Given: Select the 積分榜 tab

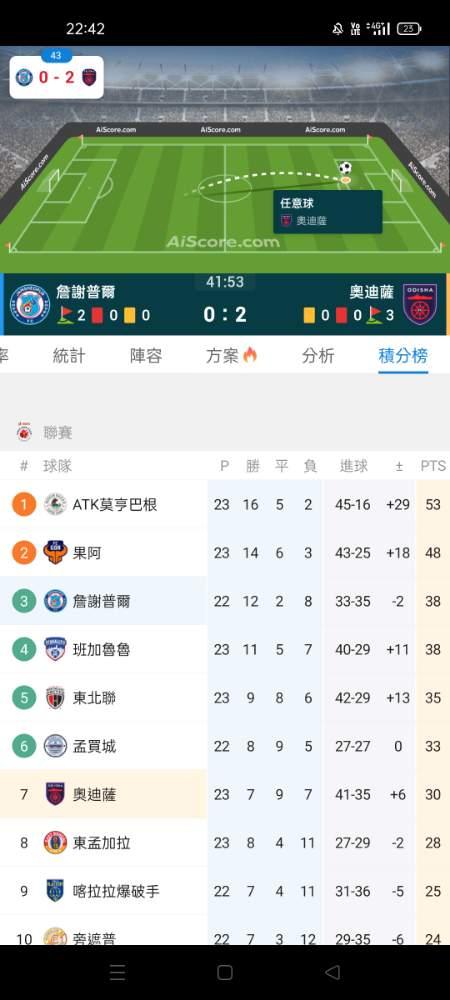Looking at the screenshot, I should [x=403, y=356].
